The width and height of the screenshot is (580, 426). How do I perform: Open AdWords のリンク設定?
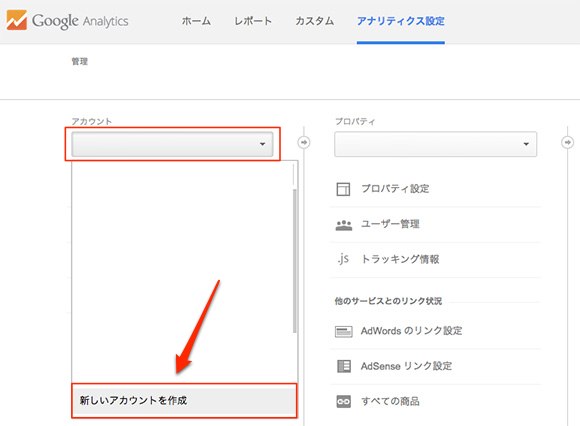point(412,331)
